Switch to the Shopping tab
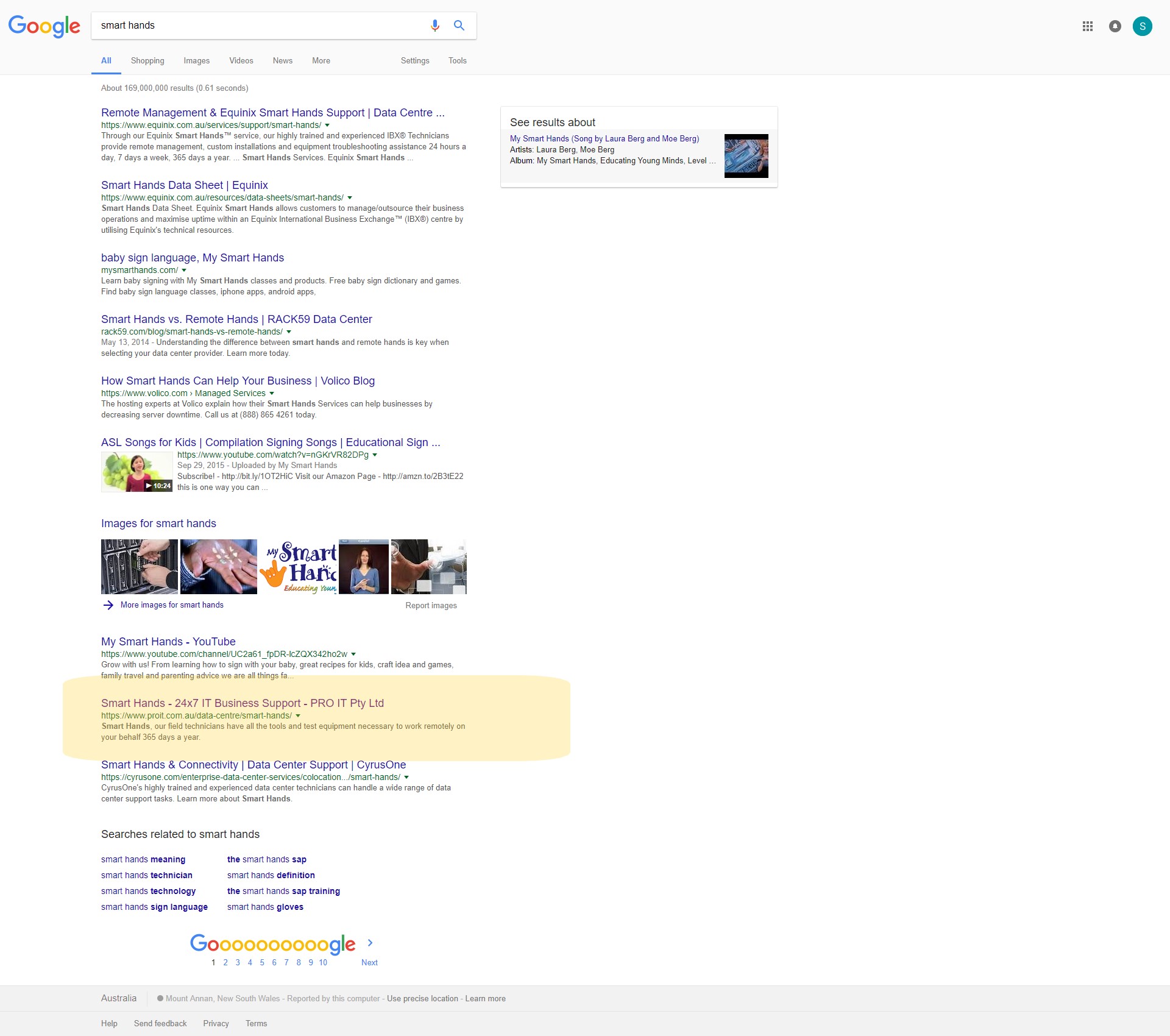Screen dimensions: 1170x1036 point(147,61)
